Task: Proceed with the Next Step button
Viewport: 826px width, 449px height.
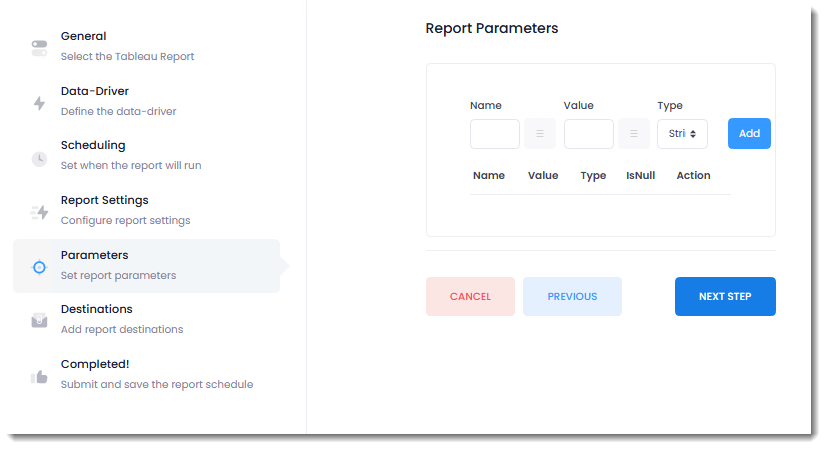Action: (x=725, y=297)
